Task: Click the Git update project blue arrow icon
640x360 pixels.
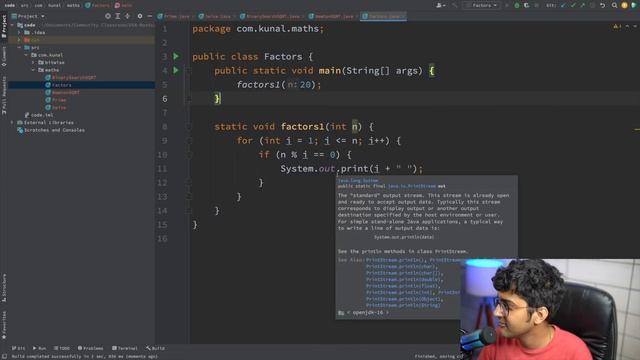Action: click(564, 5)
